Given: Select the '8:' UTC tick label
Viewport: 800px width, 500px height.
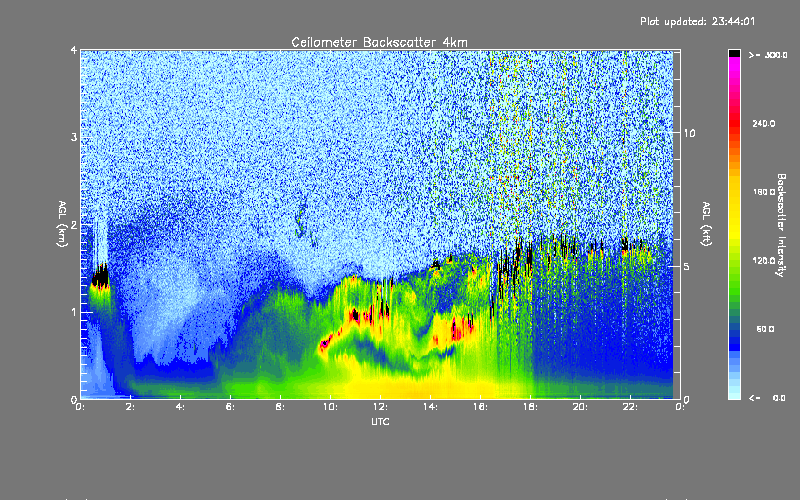Looking at the screenshot, I should 280,407.
